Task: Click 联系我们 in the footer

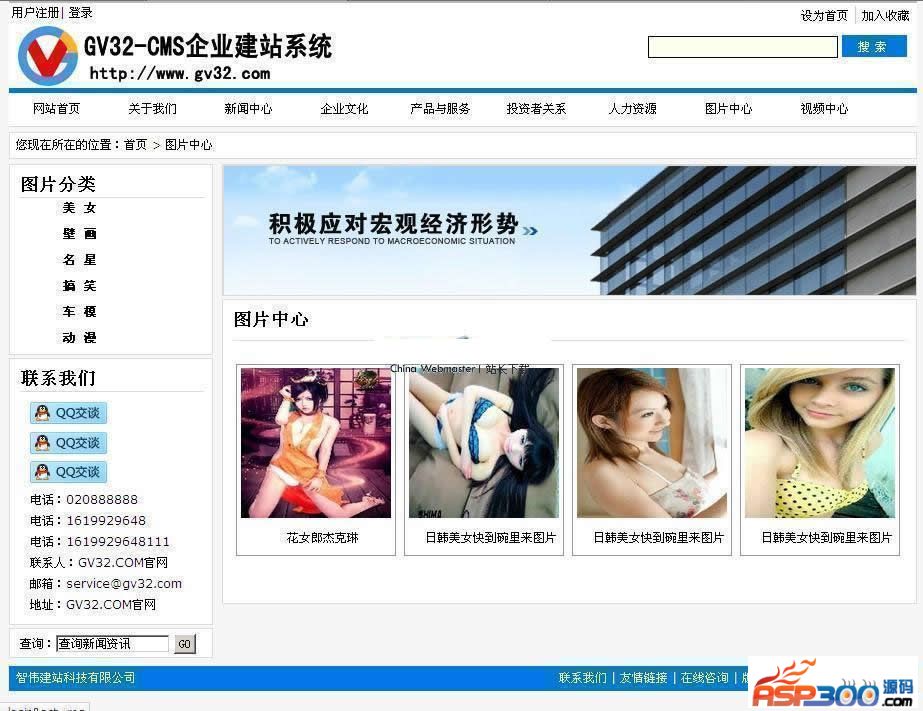Action: click(583, 678)
